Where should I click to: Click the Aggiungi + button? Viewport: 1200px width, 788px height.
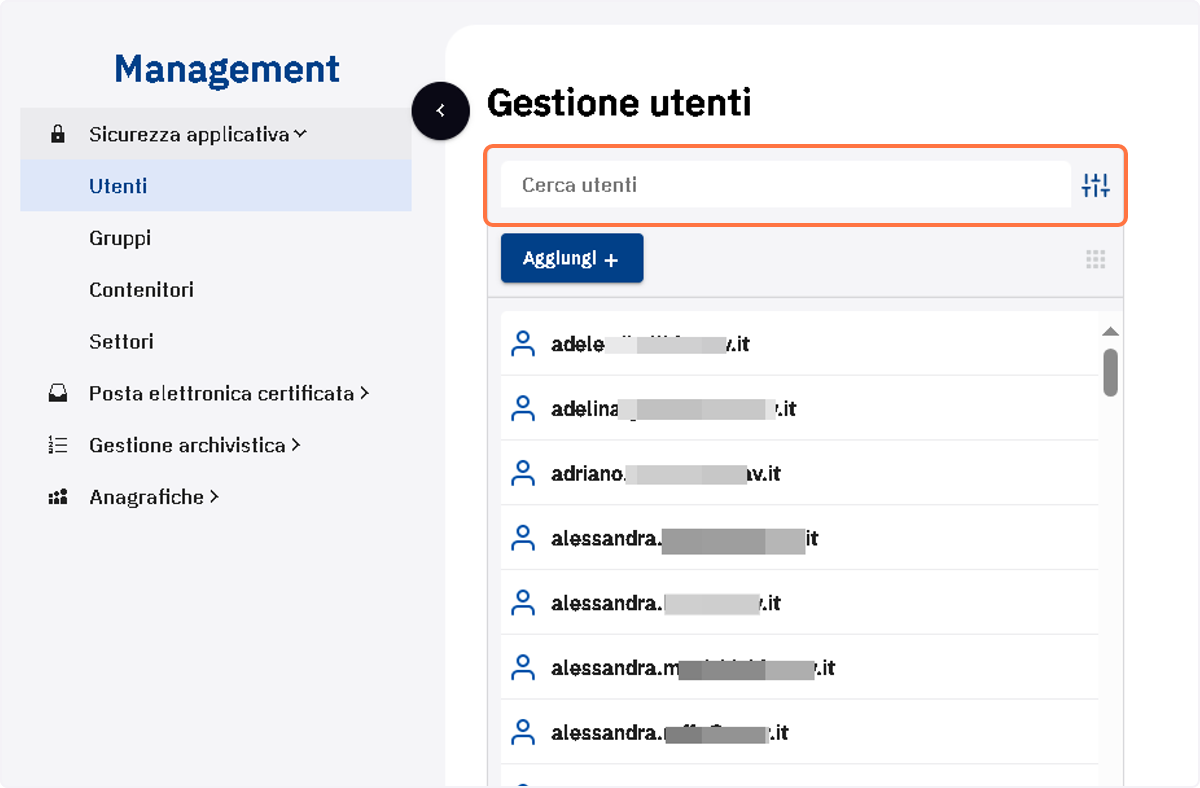click(x=572, y=259)
